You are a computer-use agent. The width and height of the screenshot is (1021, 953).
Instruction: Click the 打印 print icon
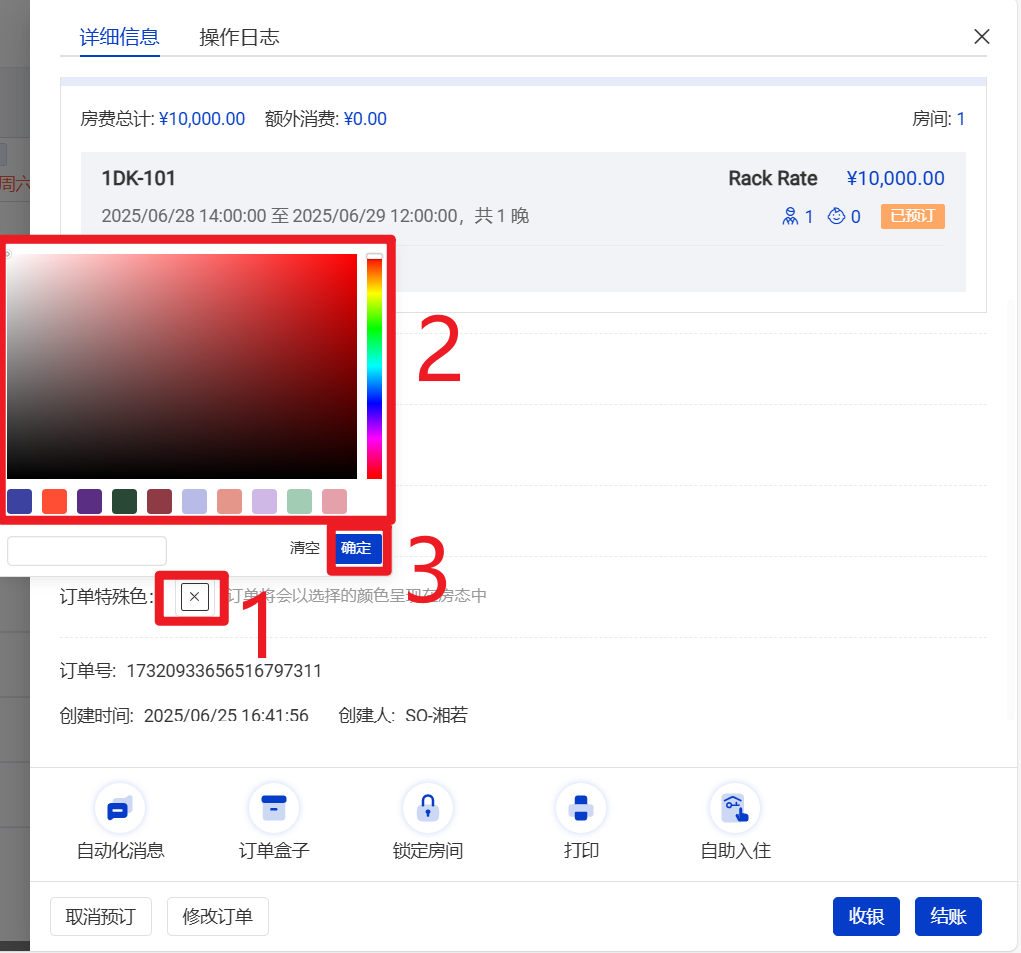581,809
